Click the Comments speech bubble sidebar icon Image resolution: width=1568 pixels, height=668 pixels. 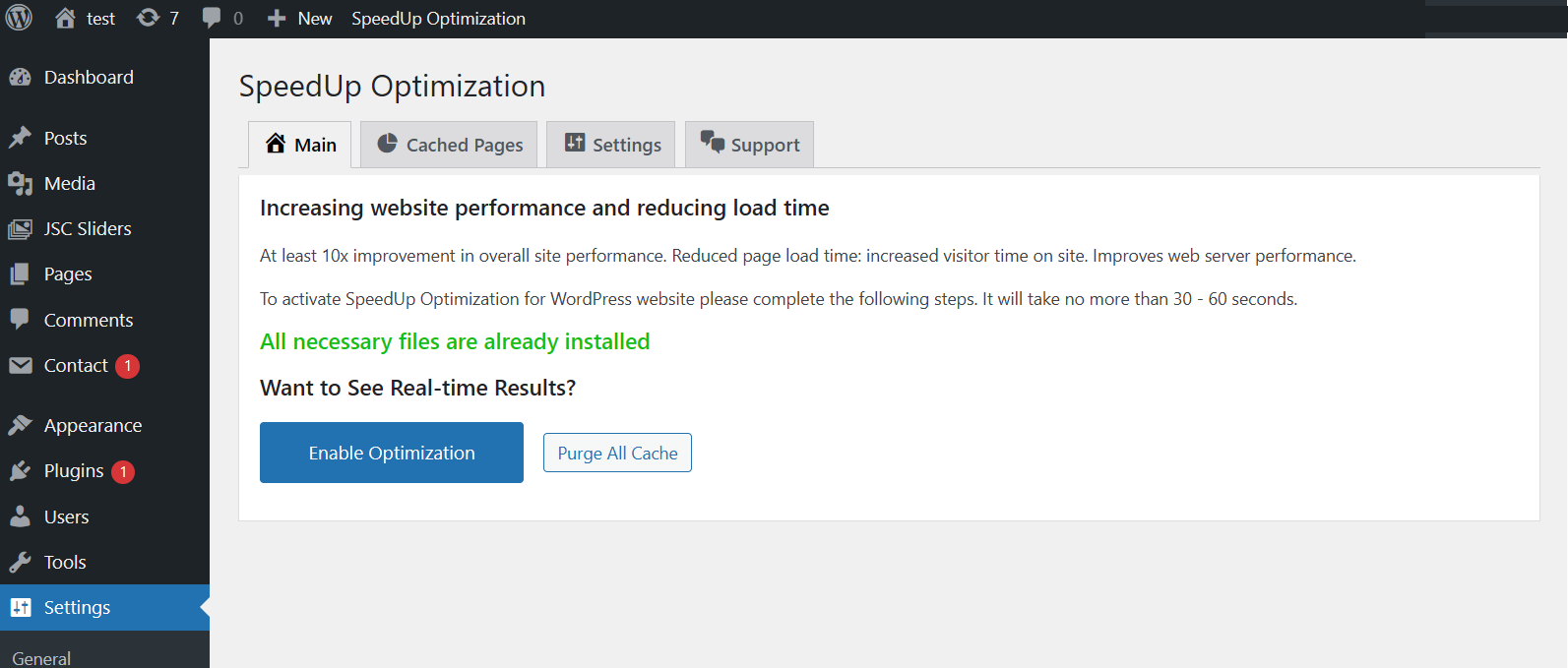(x=20, y=320)
